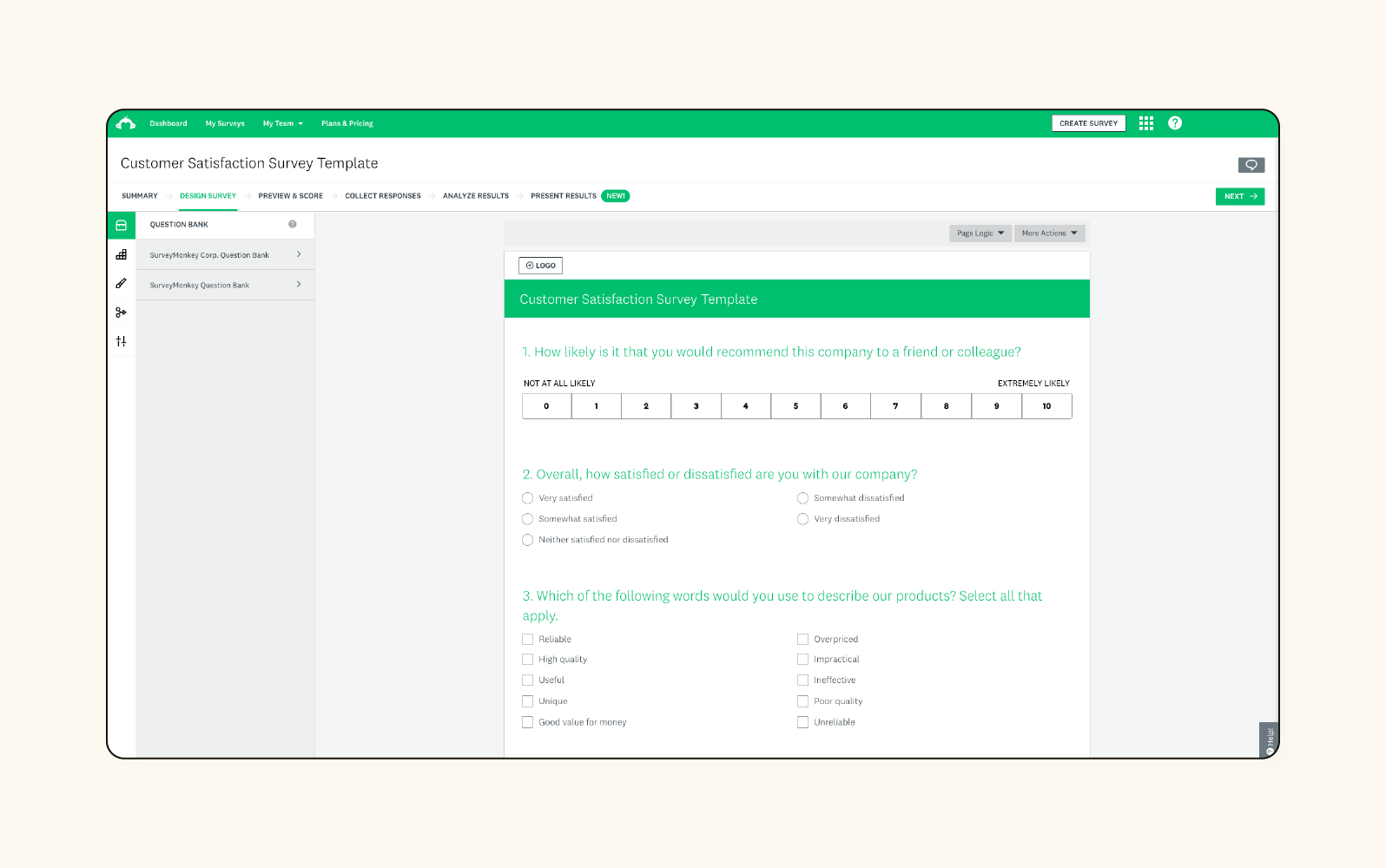1386x868 pixels.
Task: Switch to the Summary tab
Action: [x=140, y=196]
